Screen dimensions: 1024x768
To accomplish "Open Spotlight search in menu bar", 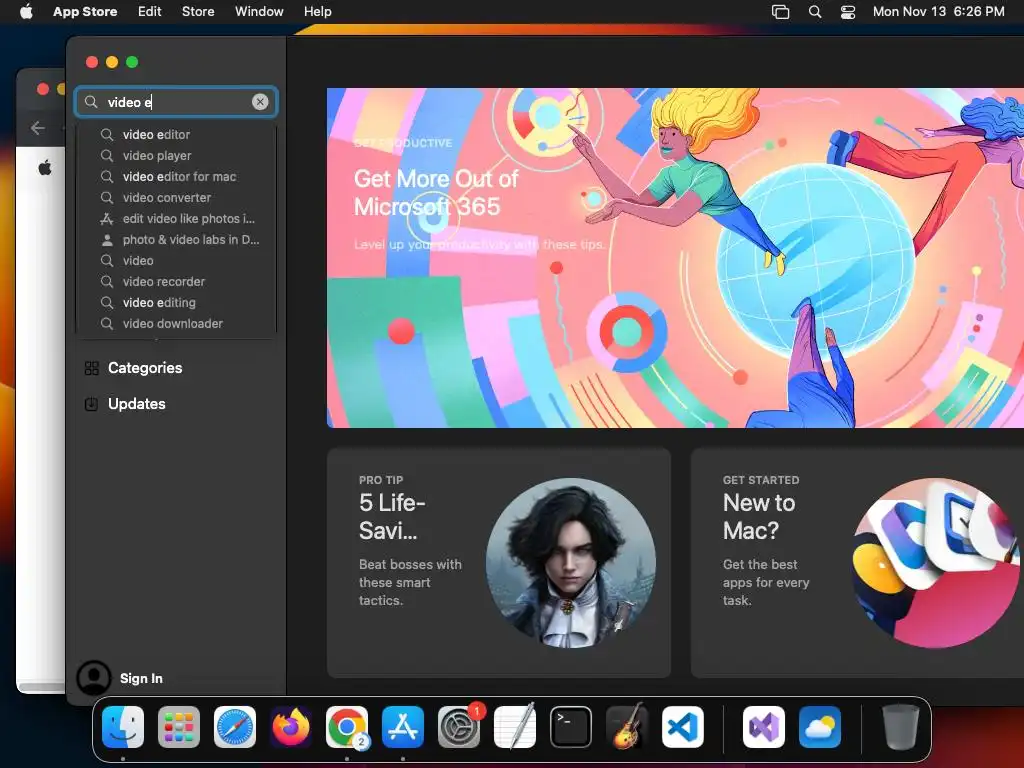I will click(x=815, y=12).
